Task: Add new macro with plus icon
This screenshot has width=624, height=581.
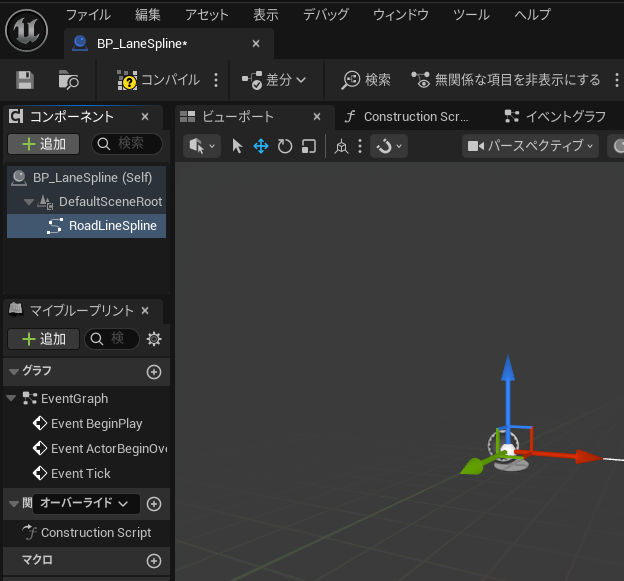Action: pos(154,561)
